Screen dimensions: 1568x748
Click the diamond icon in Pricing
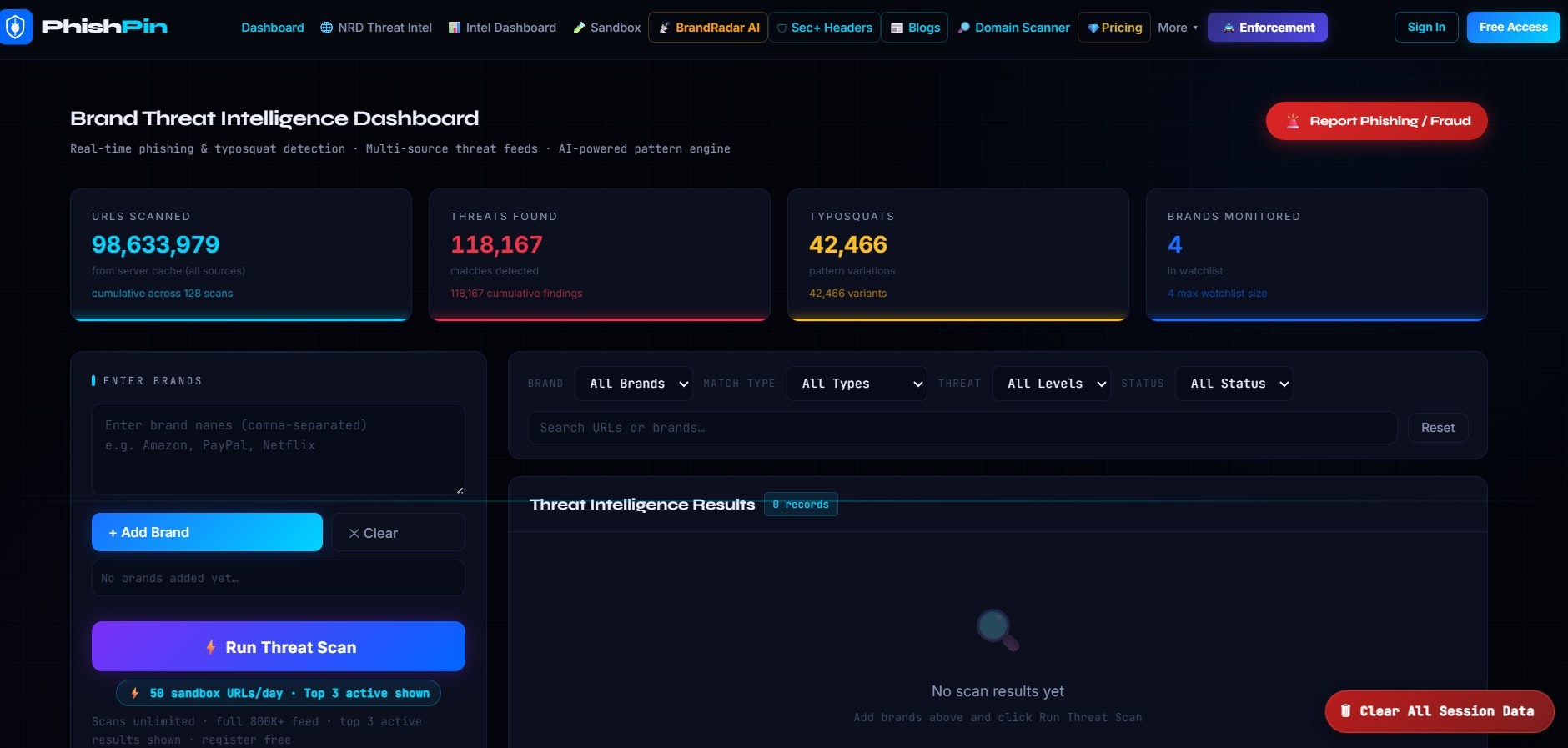coord(1093,28)
